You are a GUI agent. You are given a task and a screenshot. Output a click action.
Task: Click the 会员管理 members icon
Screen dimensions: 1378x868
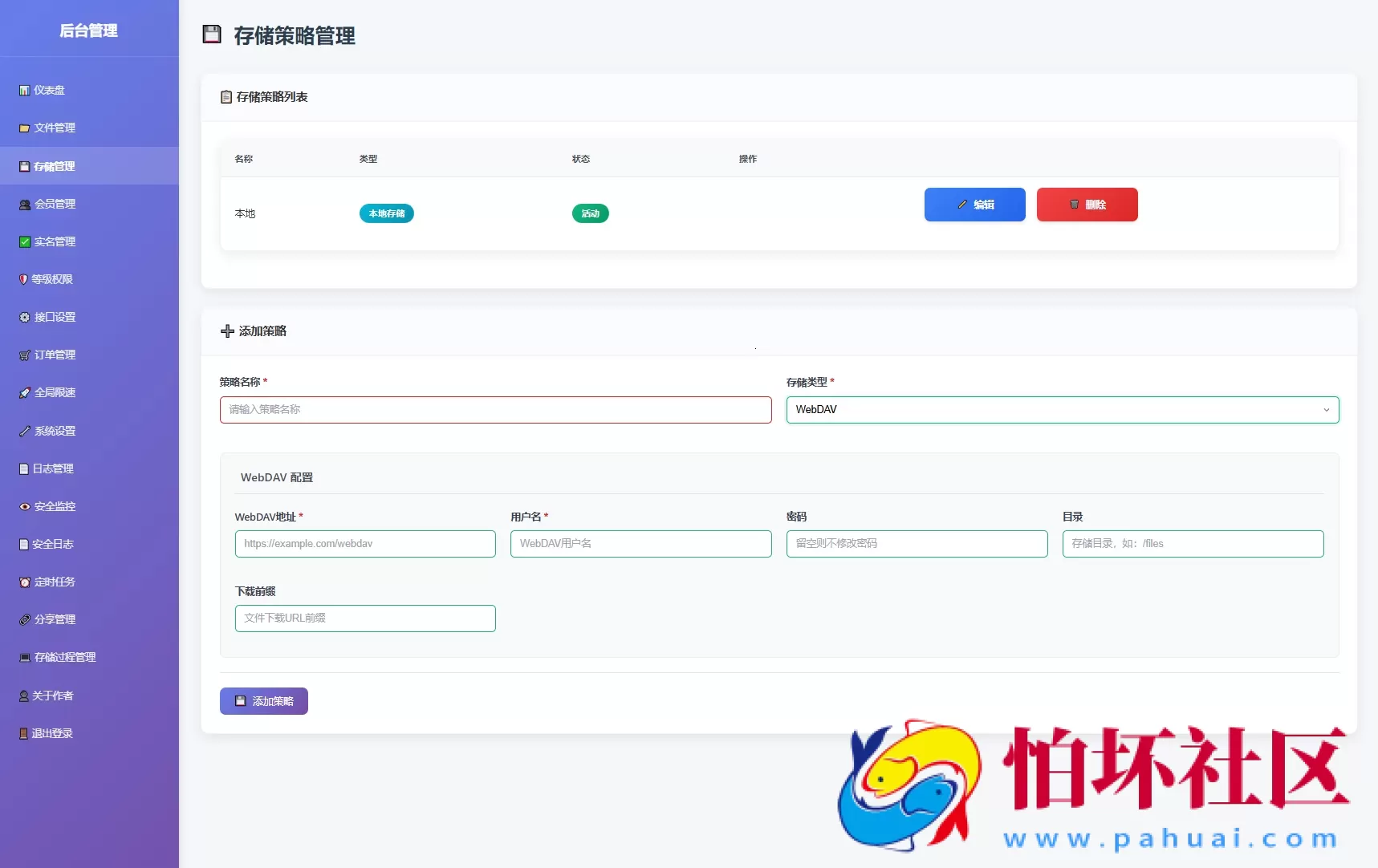24,204
